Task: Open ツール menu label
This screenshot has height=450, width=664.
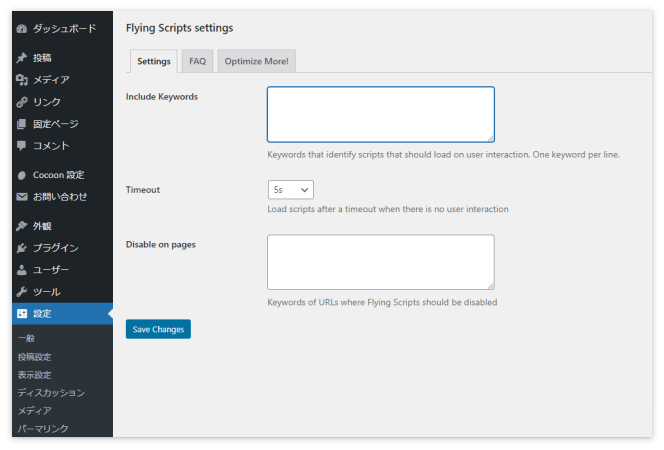Action: tap(47, 292)
